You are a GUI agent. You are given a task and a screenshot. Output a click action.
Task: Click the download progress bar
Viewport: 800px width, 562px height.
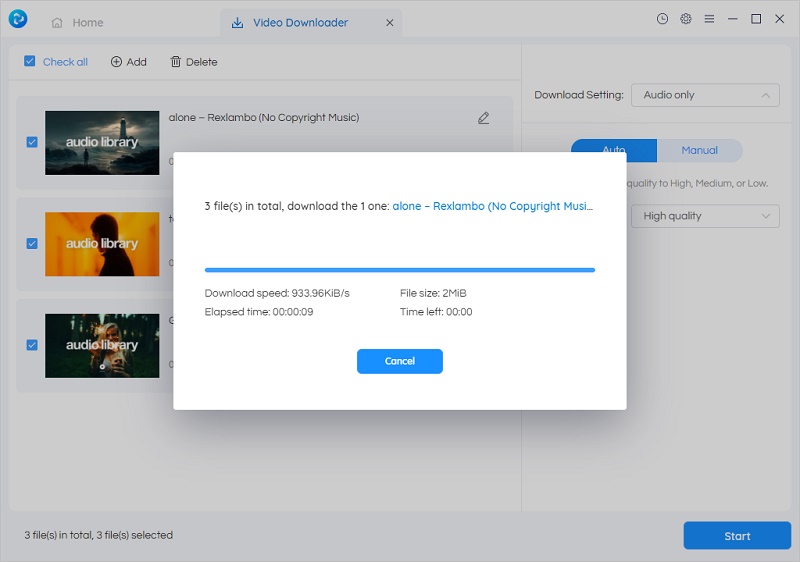[x=399, y=270]
